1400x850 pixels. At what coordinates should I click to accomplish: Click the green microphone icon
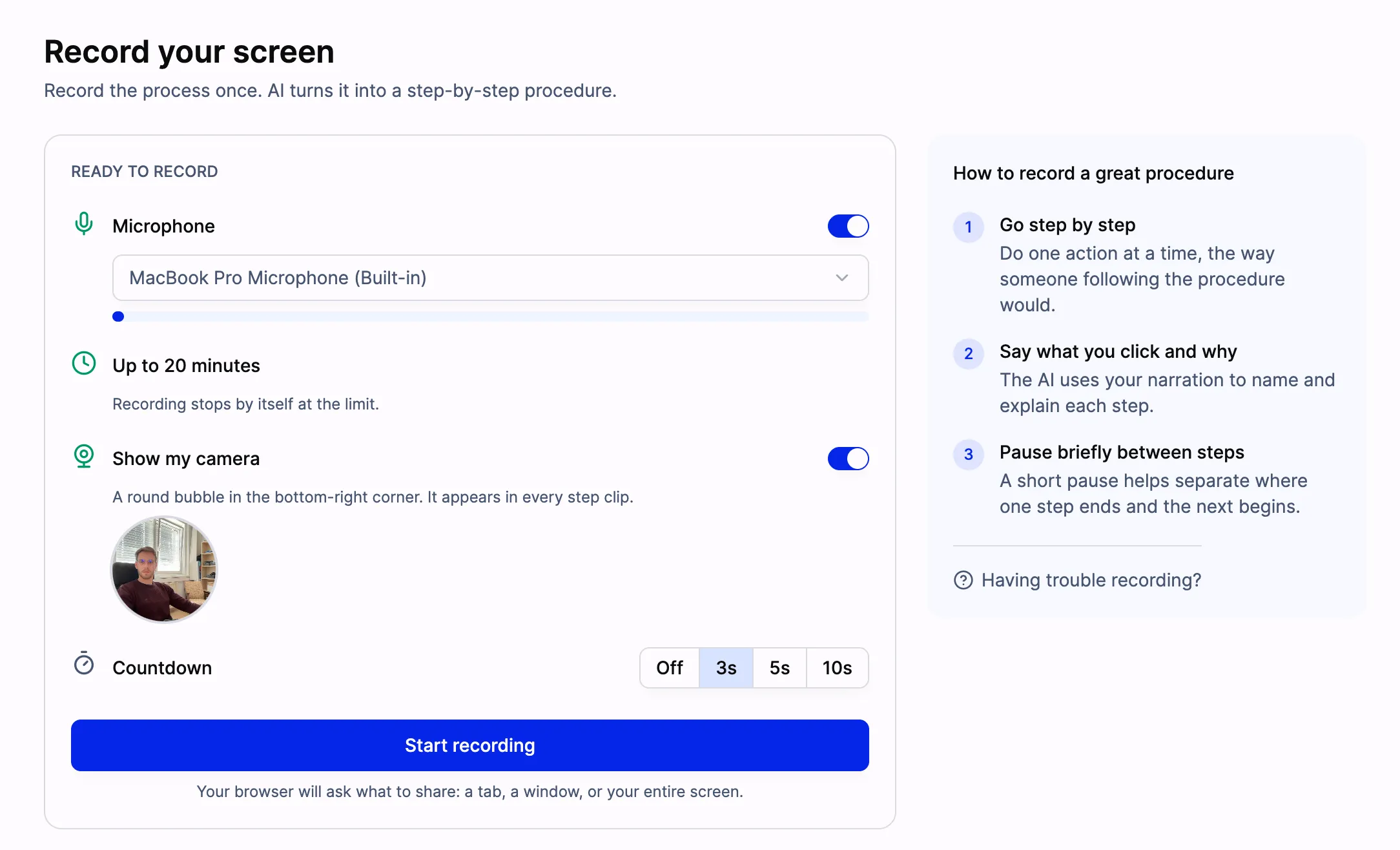(x=83, y=224)
